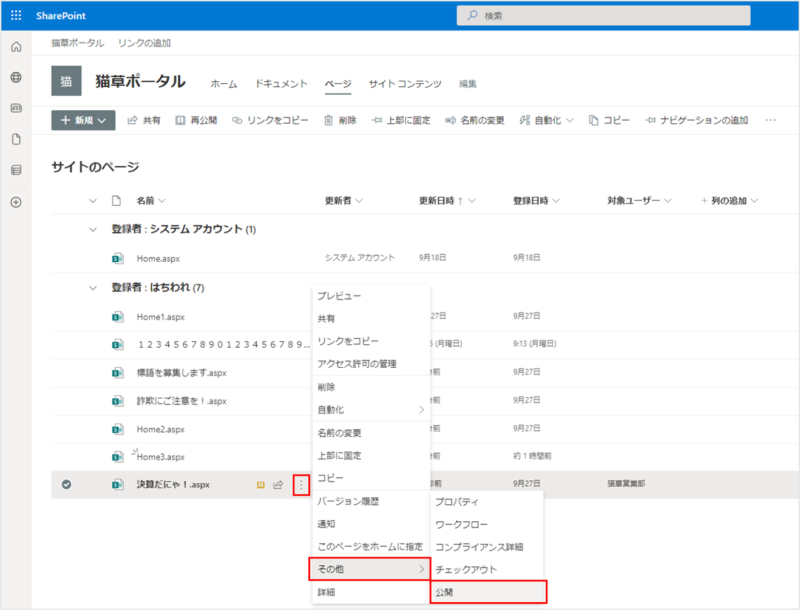Expand the 自動化 toolbar dropdown
This screenshot has height=610, width=800.
pyautogui.click(x=547, y=120)
